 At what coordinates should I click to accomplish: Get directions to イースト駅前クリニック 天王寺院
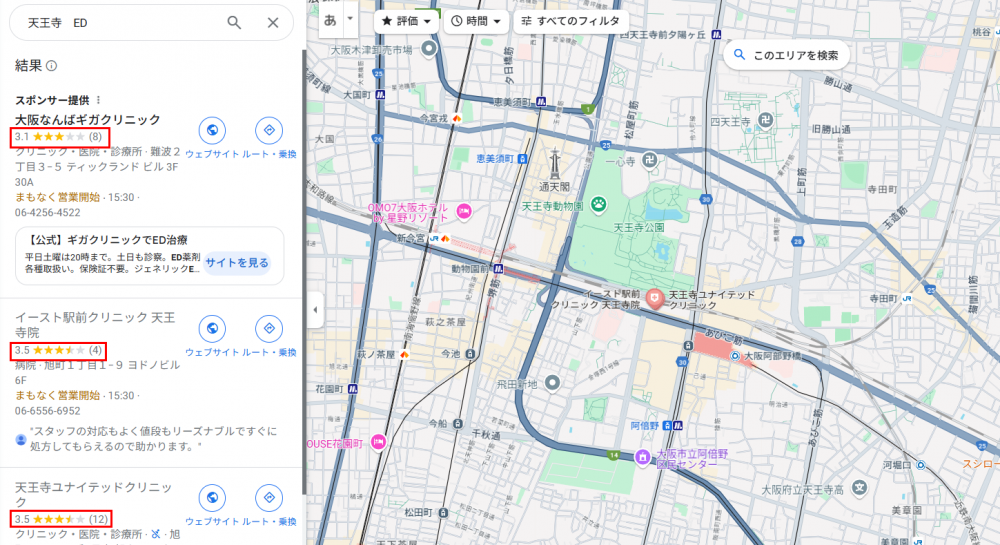point(267,328)
